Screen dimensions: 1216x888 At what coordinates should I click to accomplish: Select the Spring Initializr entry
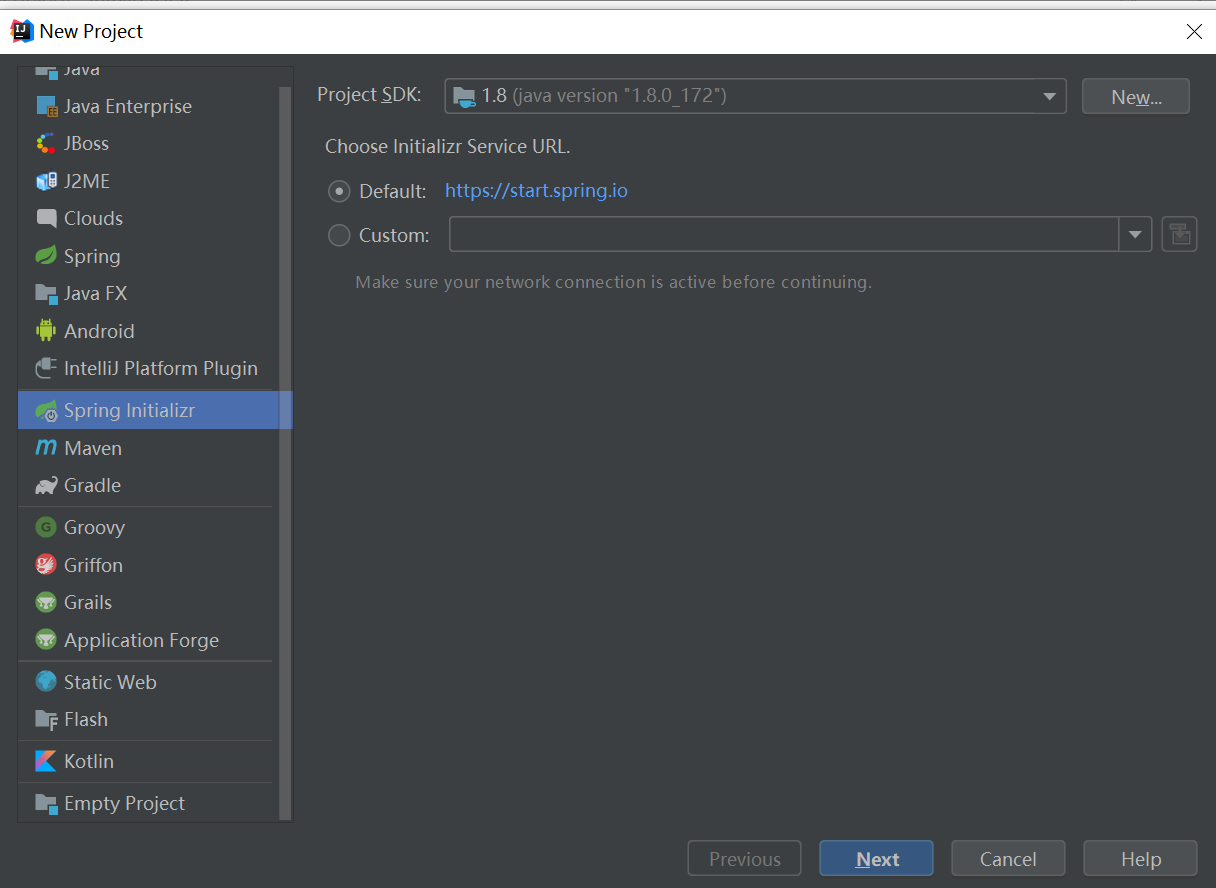click(155, 410)
